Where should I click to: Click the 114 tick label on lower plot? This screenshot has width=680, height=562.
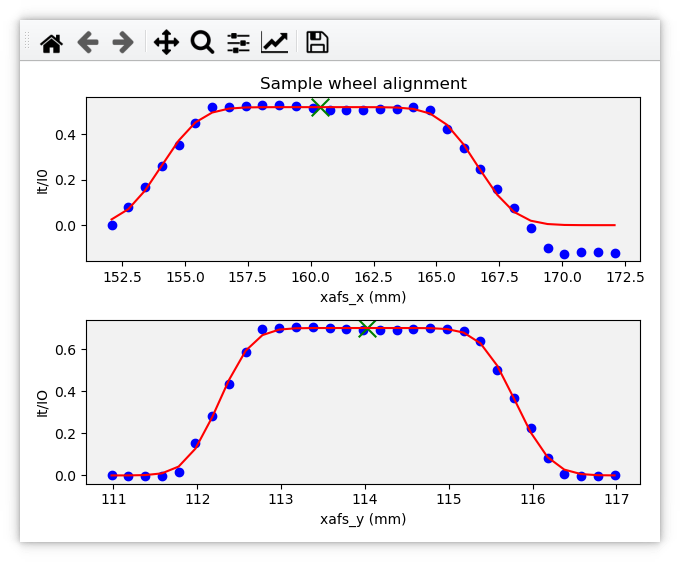365,500
